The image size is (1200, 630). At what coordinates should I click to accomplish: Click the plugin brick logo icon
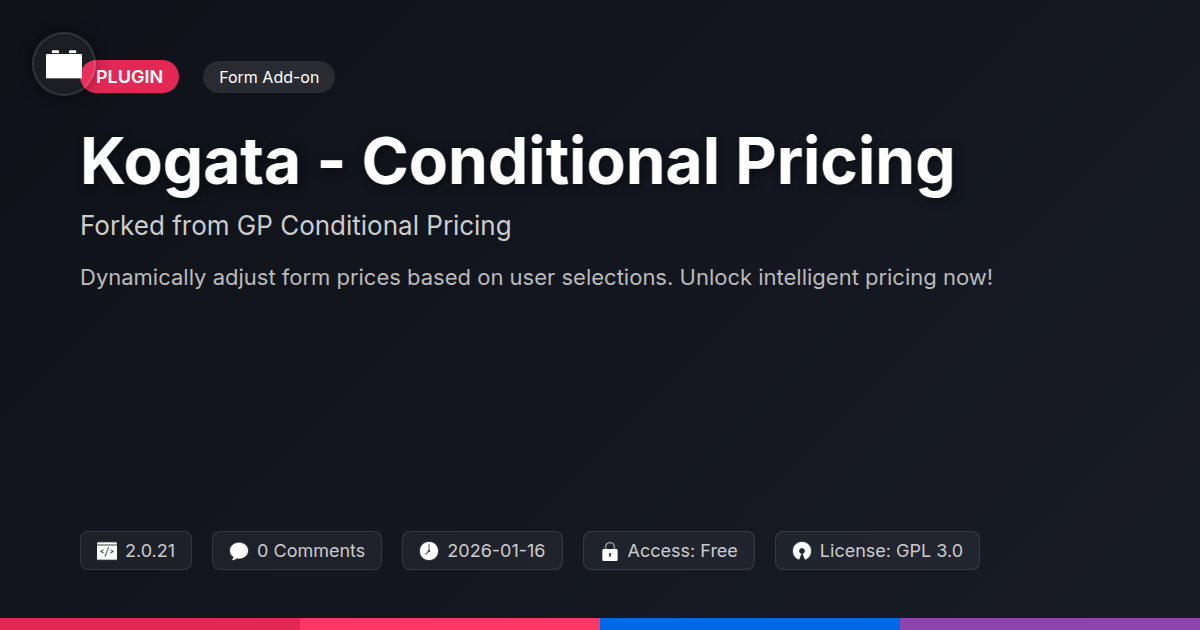[64, 64]
